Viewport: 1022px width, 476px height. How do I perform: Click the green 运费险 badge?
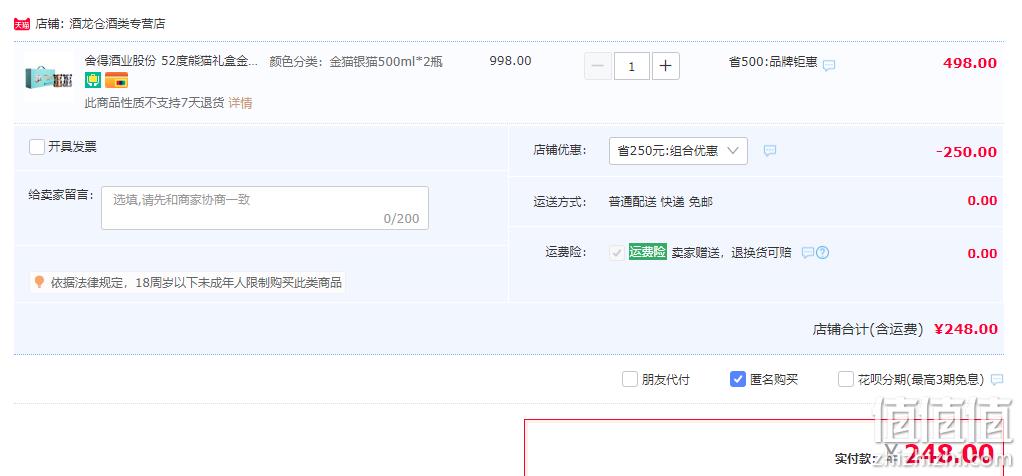pyautogui.click(x=647, y=252)
